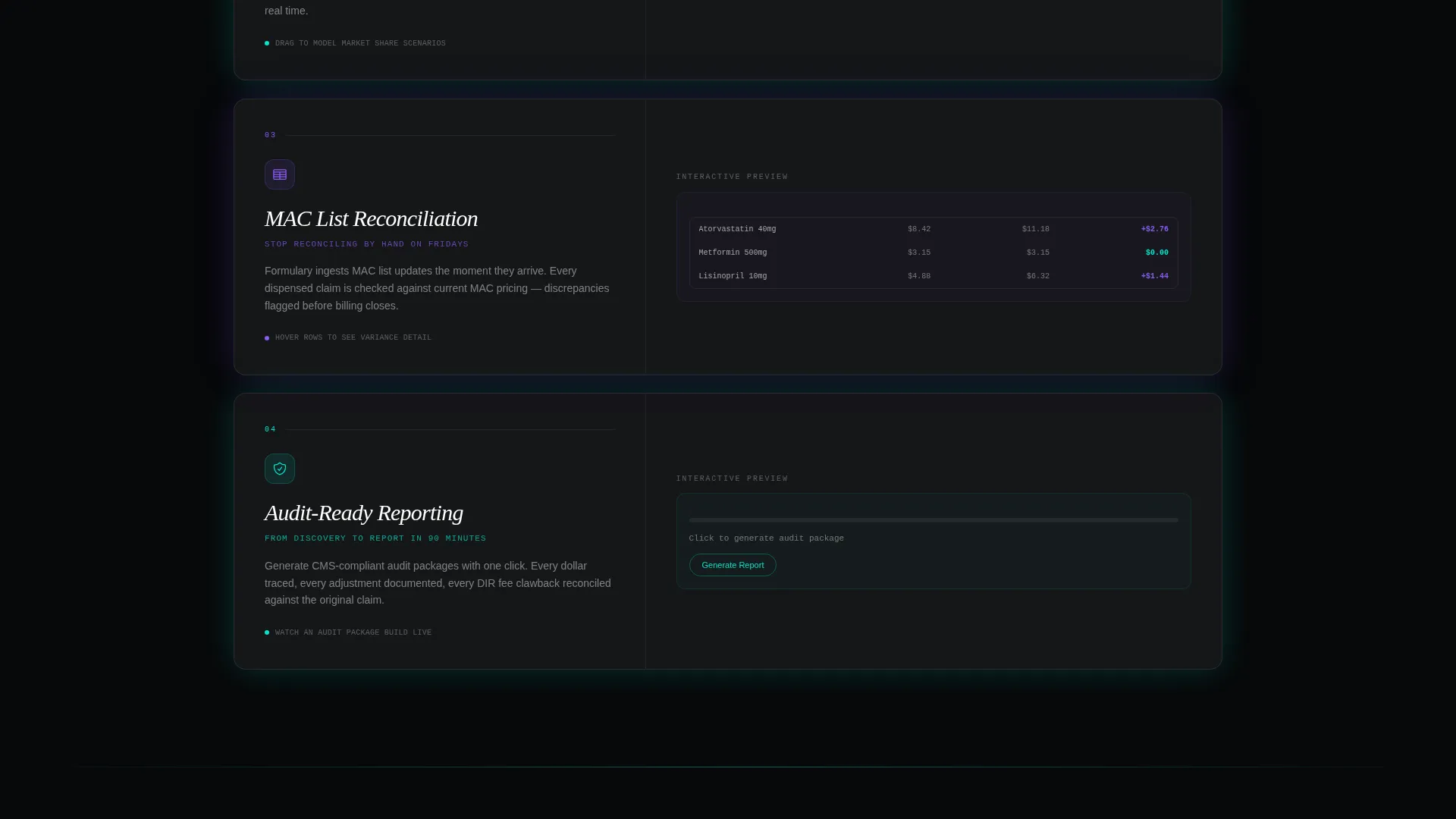Click Interactive Preview label above Generate Report

(732, 479)
